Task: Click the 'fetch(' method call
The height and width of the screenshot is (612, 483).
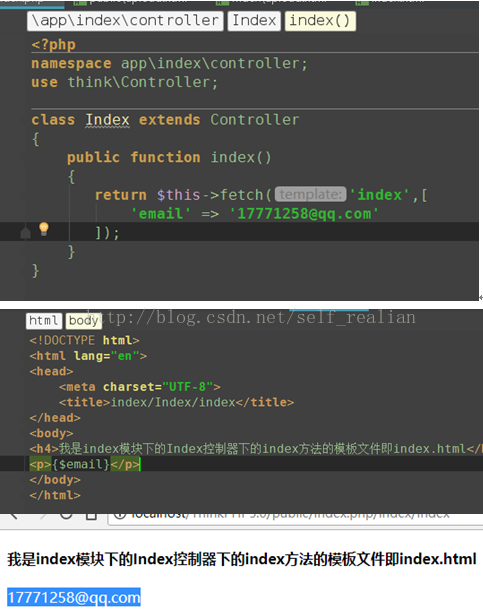Action: coord(246,195)
